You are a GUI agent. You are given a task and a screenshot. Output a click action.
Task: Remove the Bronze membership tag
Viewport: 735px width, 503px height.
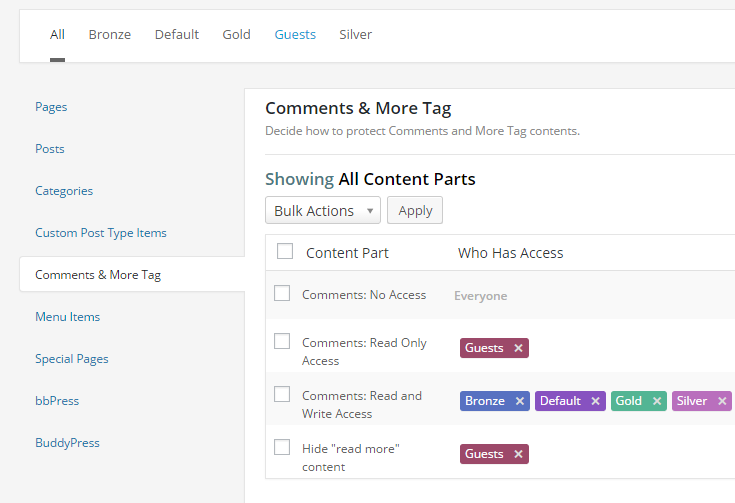520,401
